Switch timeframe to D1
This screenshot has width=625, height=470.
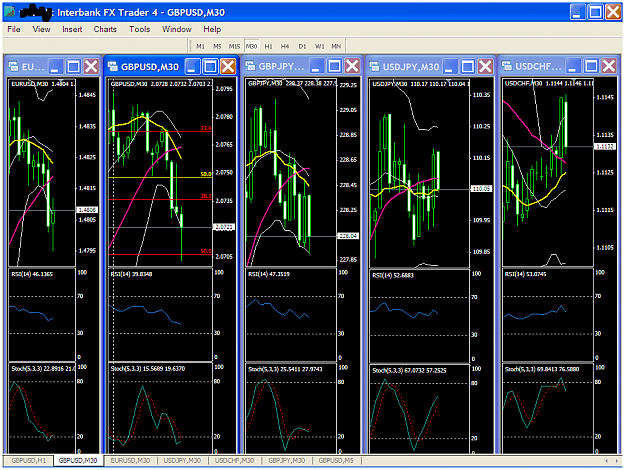tap(303, 46)
